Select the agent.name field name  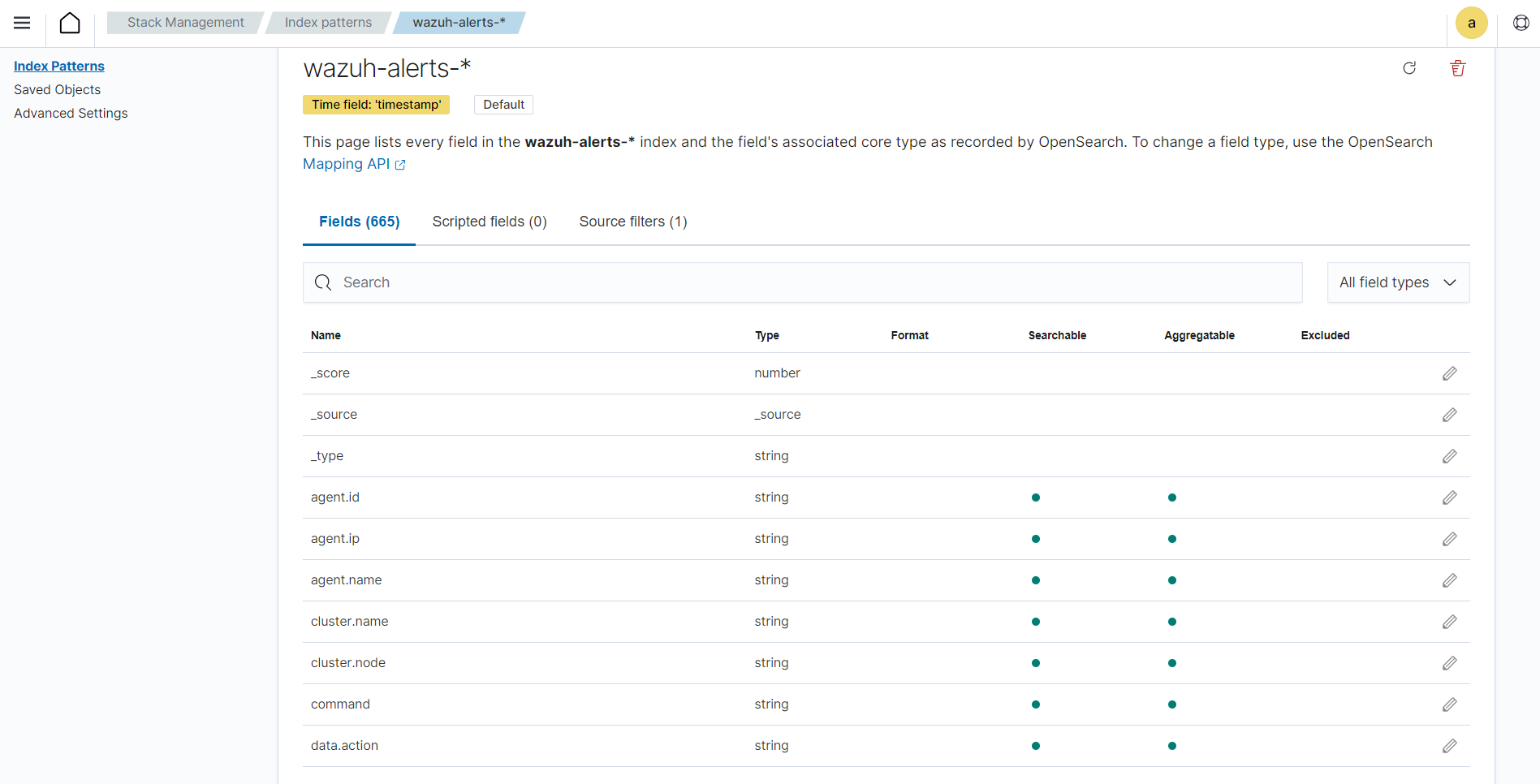click(x=346, y=580)
